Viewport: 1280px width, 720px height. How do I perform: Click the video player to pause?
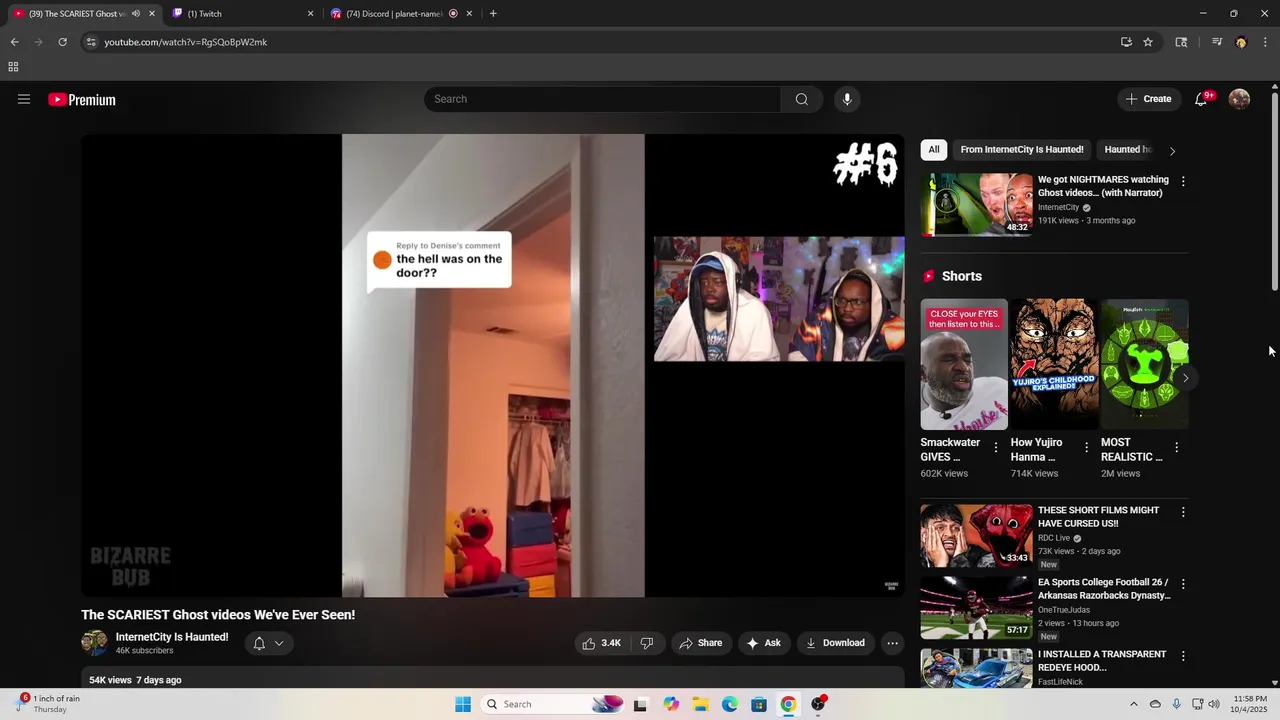click(x=493, y=365)
